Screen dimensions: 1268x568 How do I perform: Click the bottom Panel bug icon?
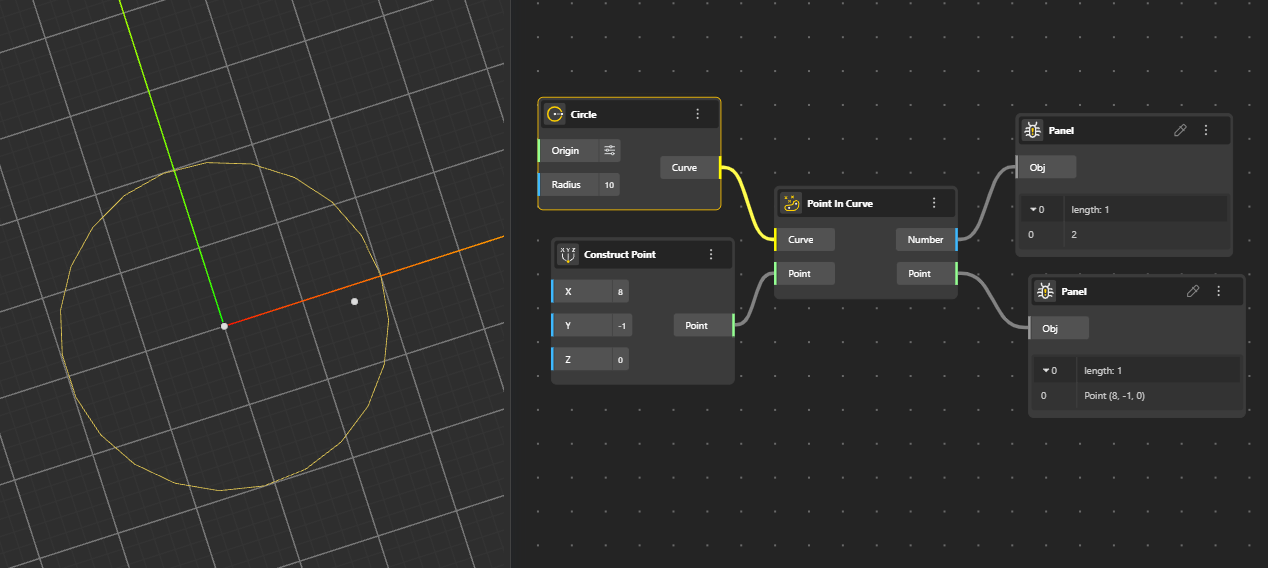(x=1045, y=291)
